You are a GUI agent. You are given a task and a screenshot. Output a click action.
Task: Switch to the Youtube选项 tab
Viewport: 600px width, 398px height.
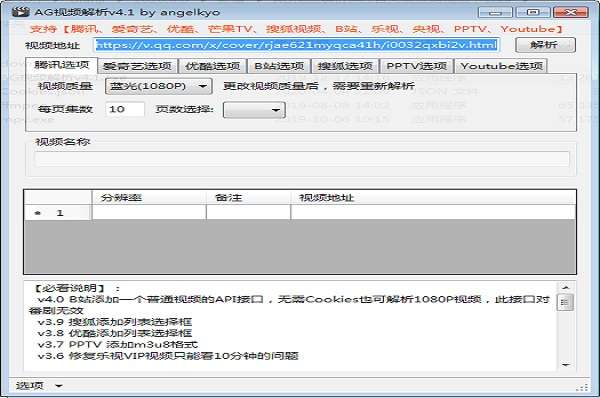point(501,66)
